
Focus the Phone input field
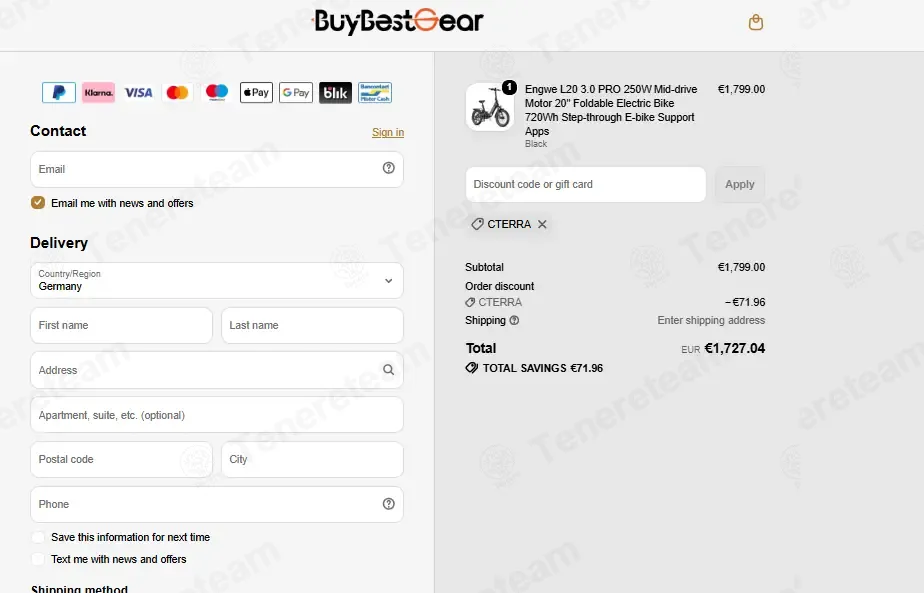point(217,505)
